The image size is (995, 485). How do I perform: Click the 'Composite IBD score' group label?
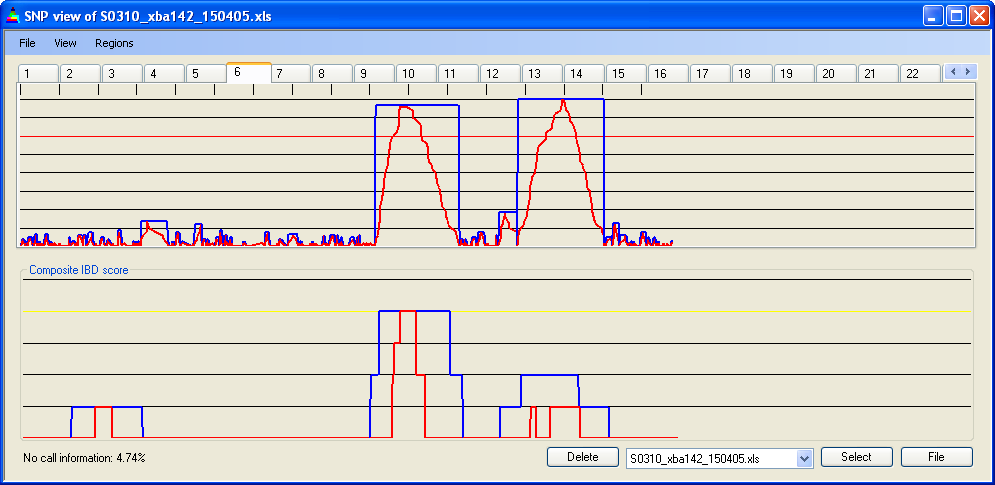click(x=79, y=270)
